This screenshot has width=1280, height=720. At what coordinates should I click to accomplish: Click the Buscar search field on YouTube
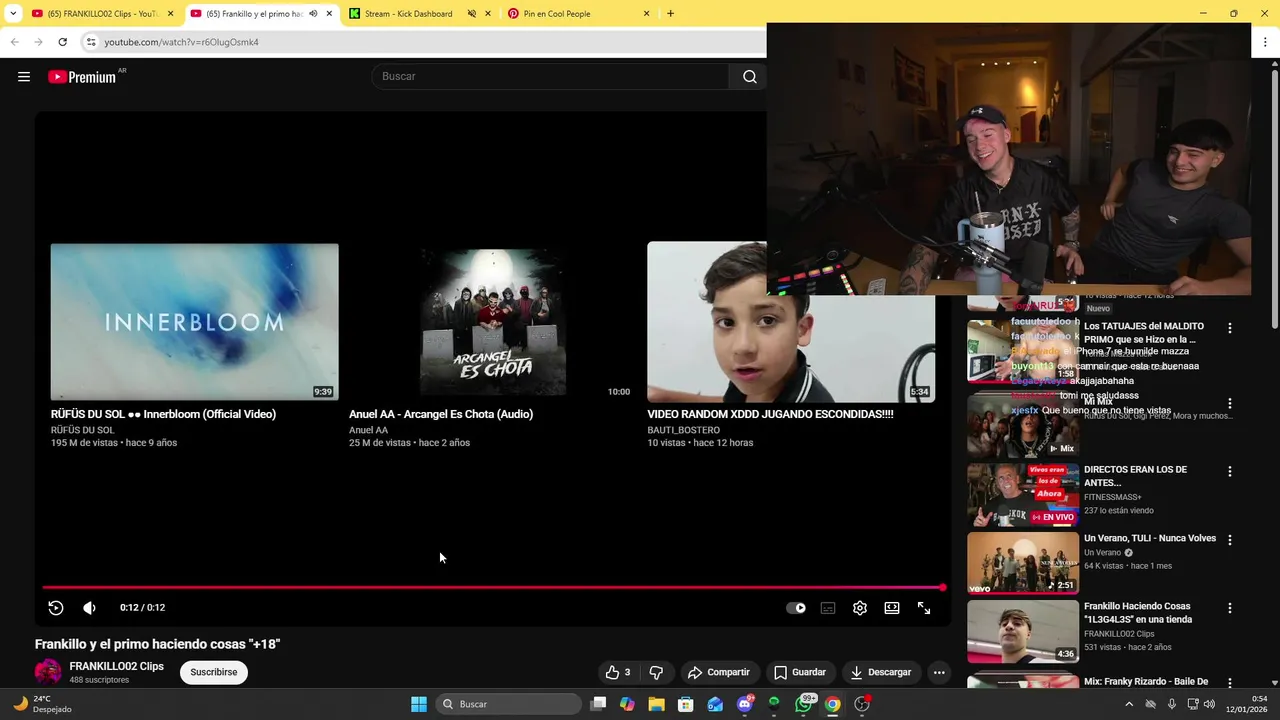point(550,77)
